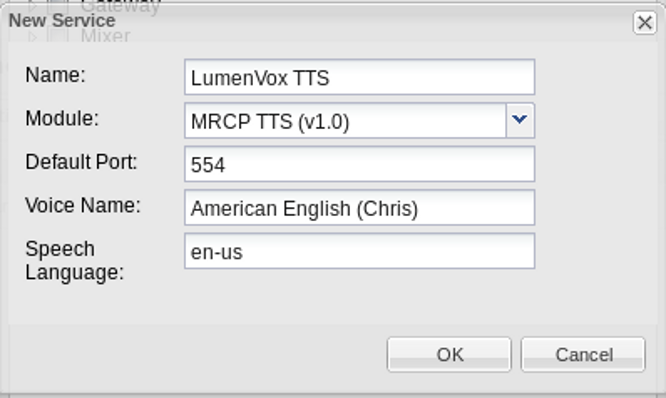Viewport: 666px width, 398px height.
Task: Close the New Service dialog with X
Action: 645,23
